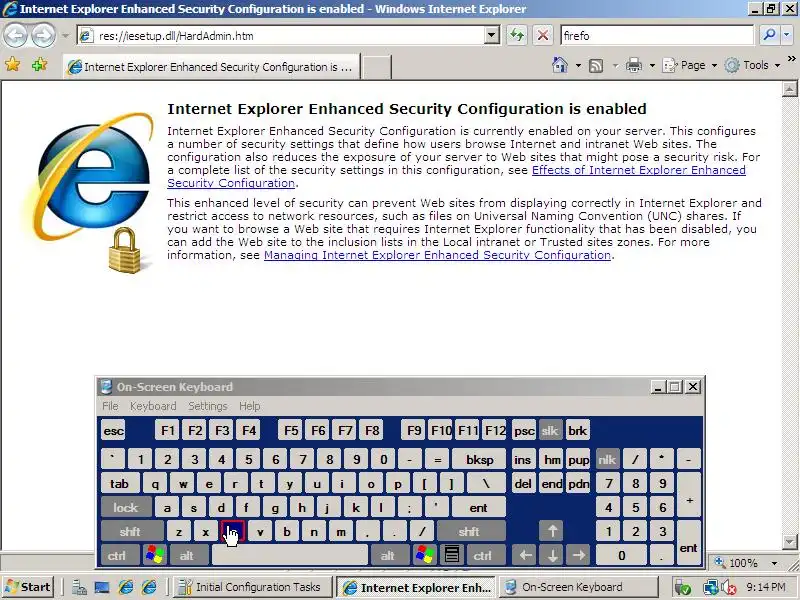
Task: Expand the address bar dropdown arrow
Action: 492,35
